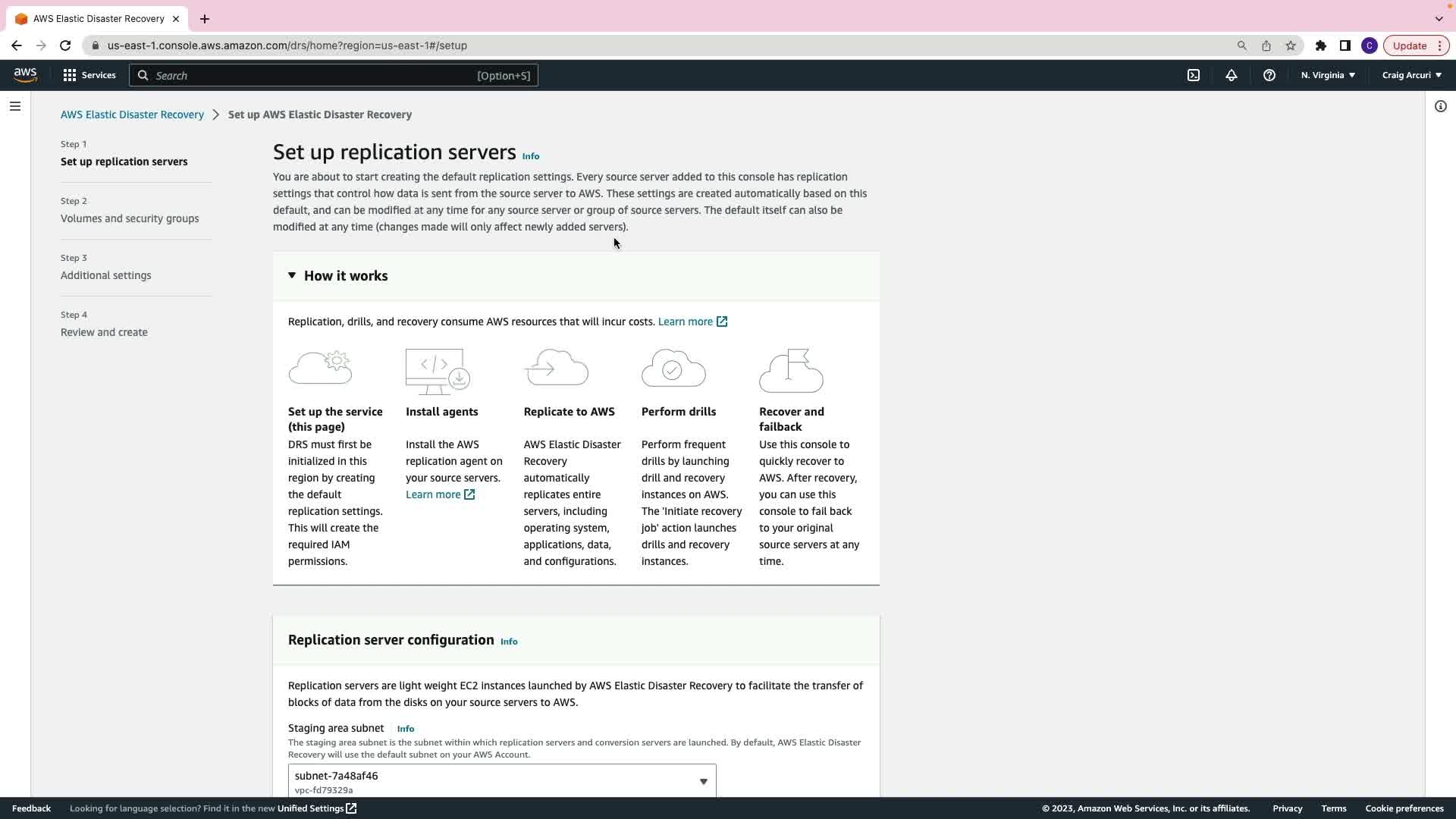
Task: Select Step 4 Review and create
Action: [104, 332]
